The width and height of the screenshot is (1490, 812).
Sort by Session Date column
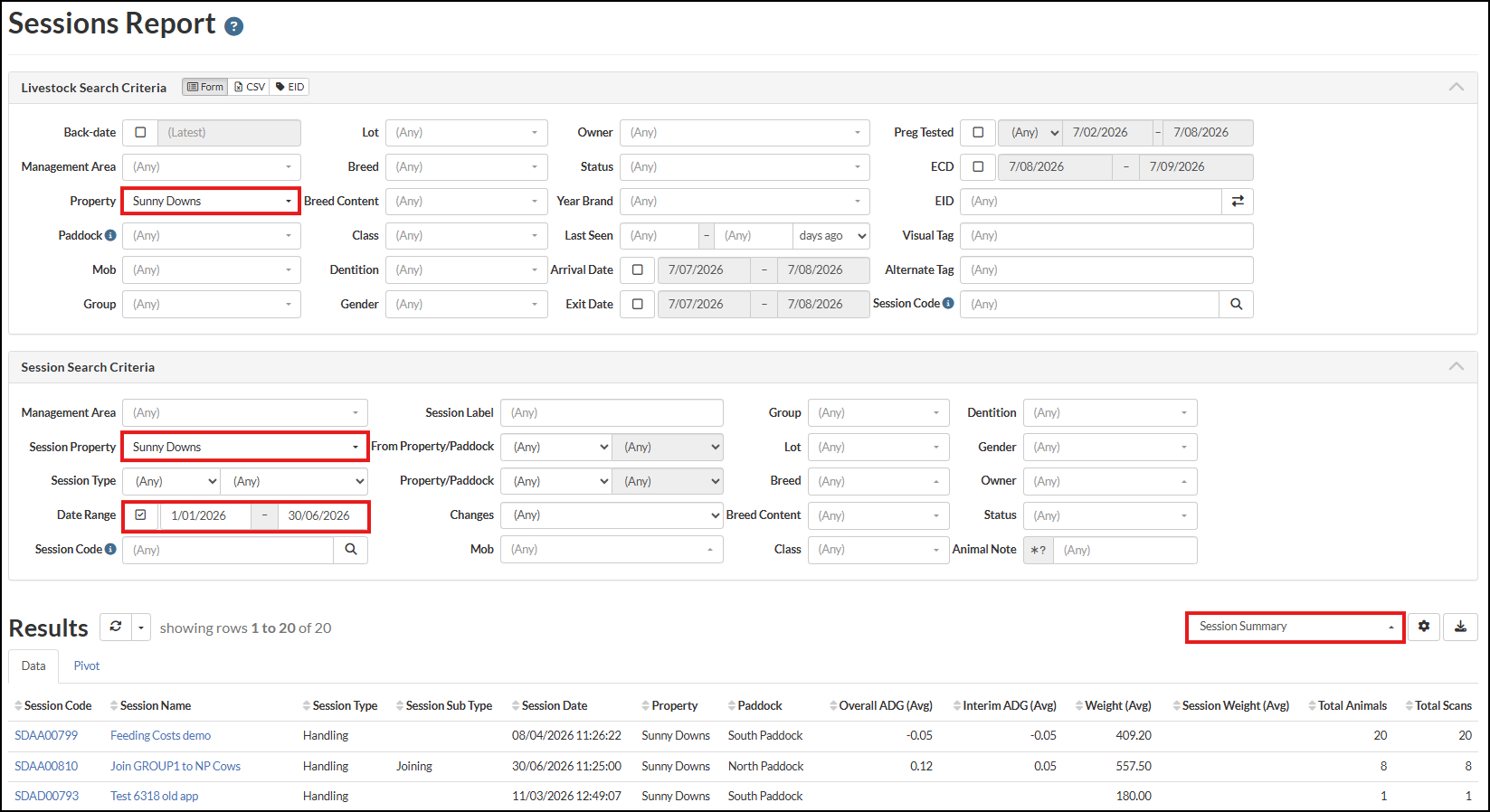549,705
